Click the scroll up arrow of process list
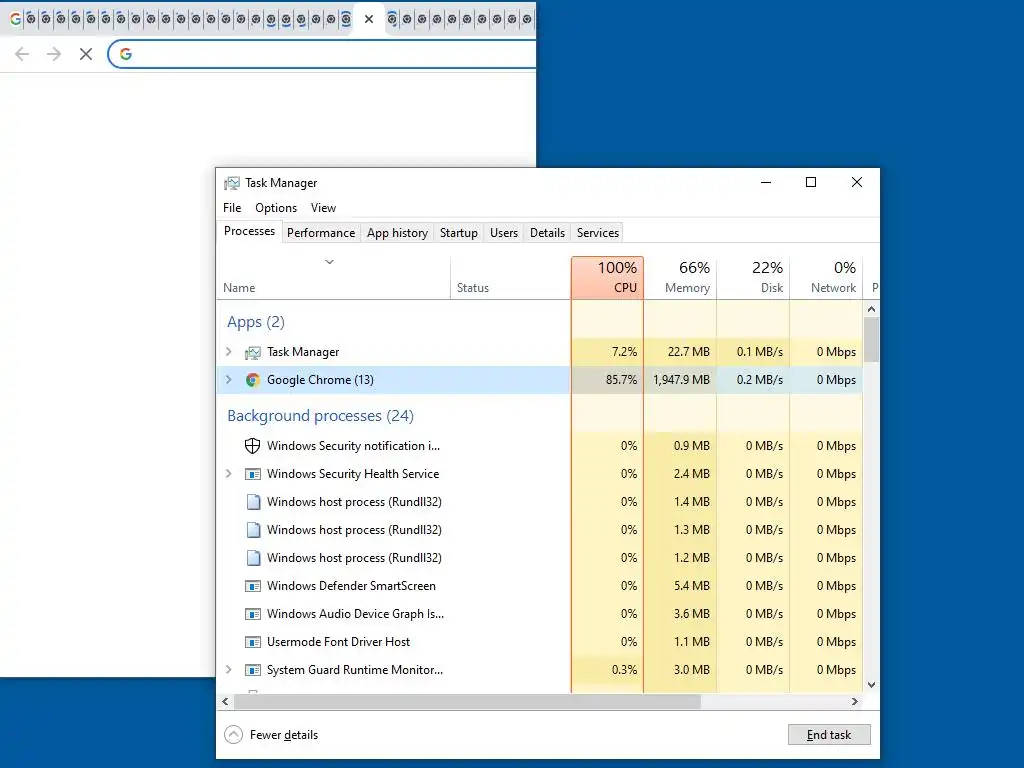Screen dimensions: 1024x768 point(871,309)
